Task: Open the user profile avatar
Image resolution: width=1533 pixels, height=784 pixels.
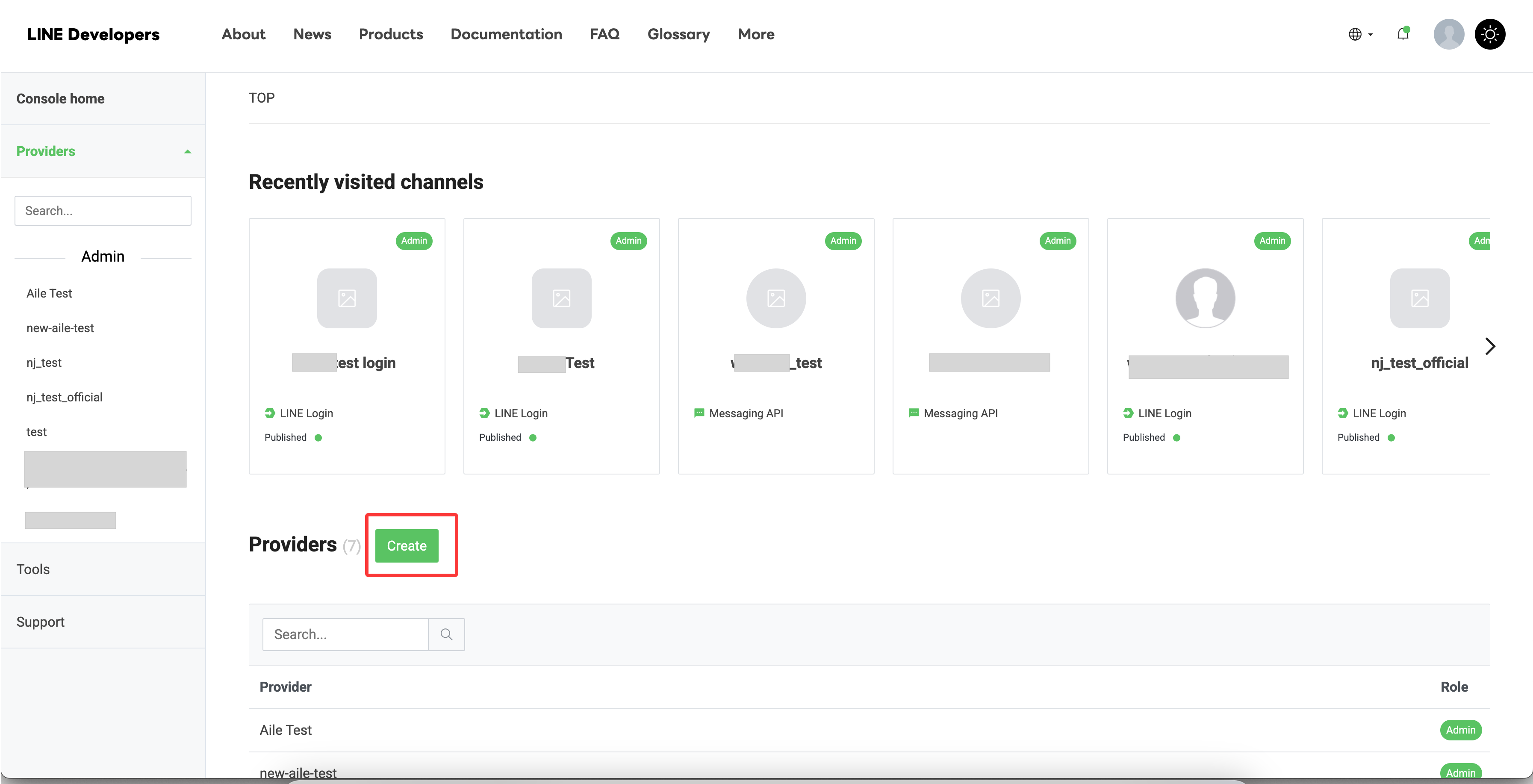Action: tap(1448, 35)
